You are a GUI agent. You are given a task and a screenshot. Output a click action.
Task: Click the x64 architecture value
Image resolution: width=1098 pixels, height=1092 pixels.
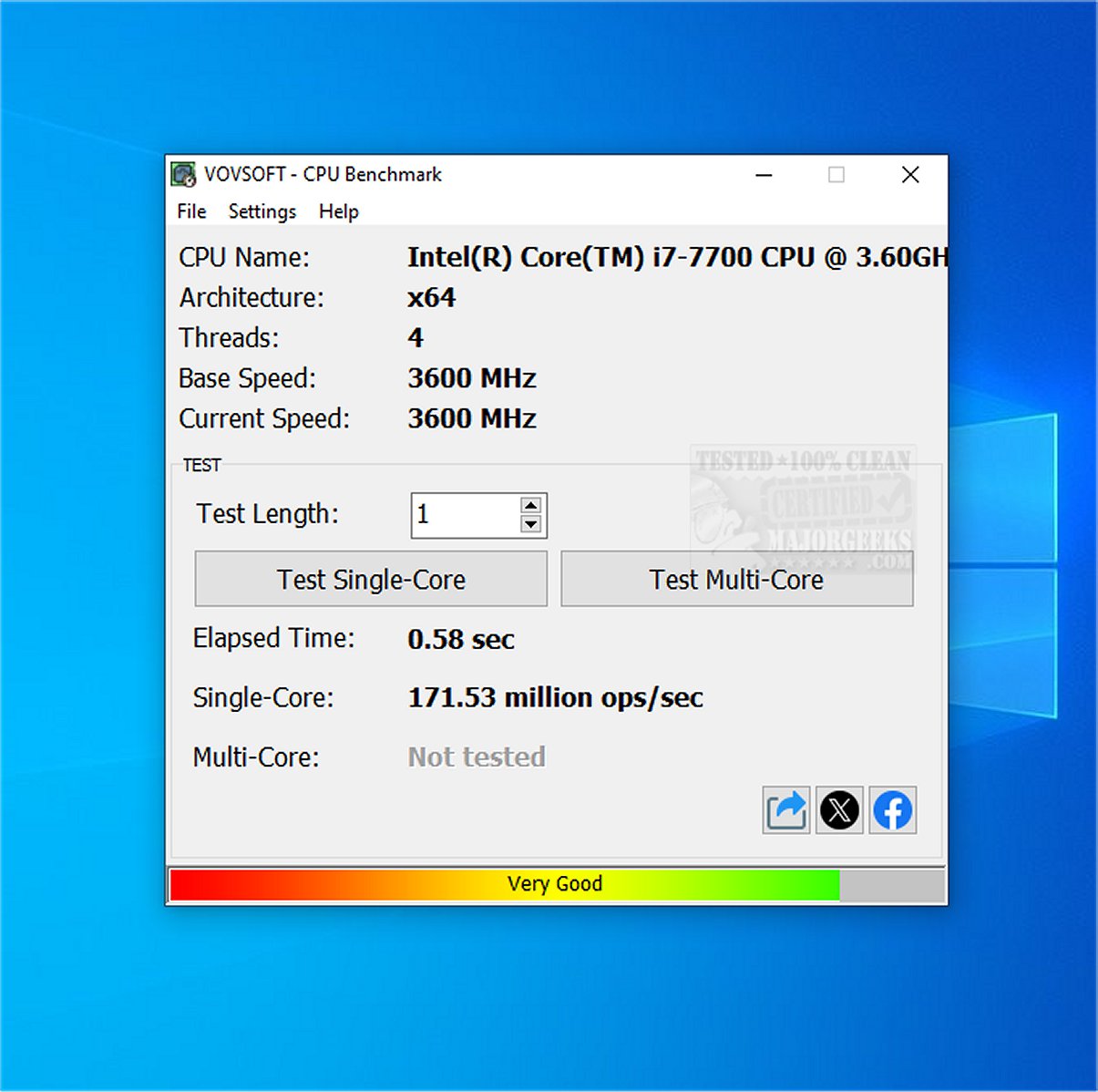(x=432, y=298)
